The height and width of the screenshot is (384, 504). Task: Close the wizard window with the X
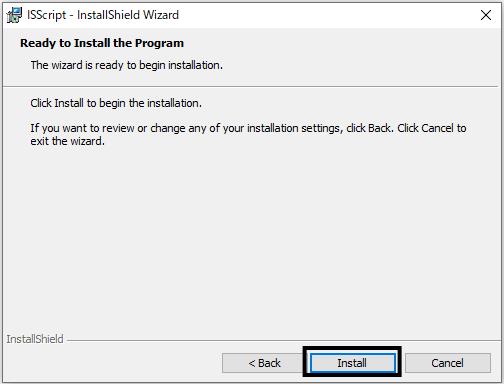pos(486,15)
